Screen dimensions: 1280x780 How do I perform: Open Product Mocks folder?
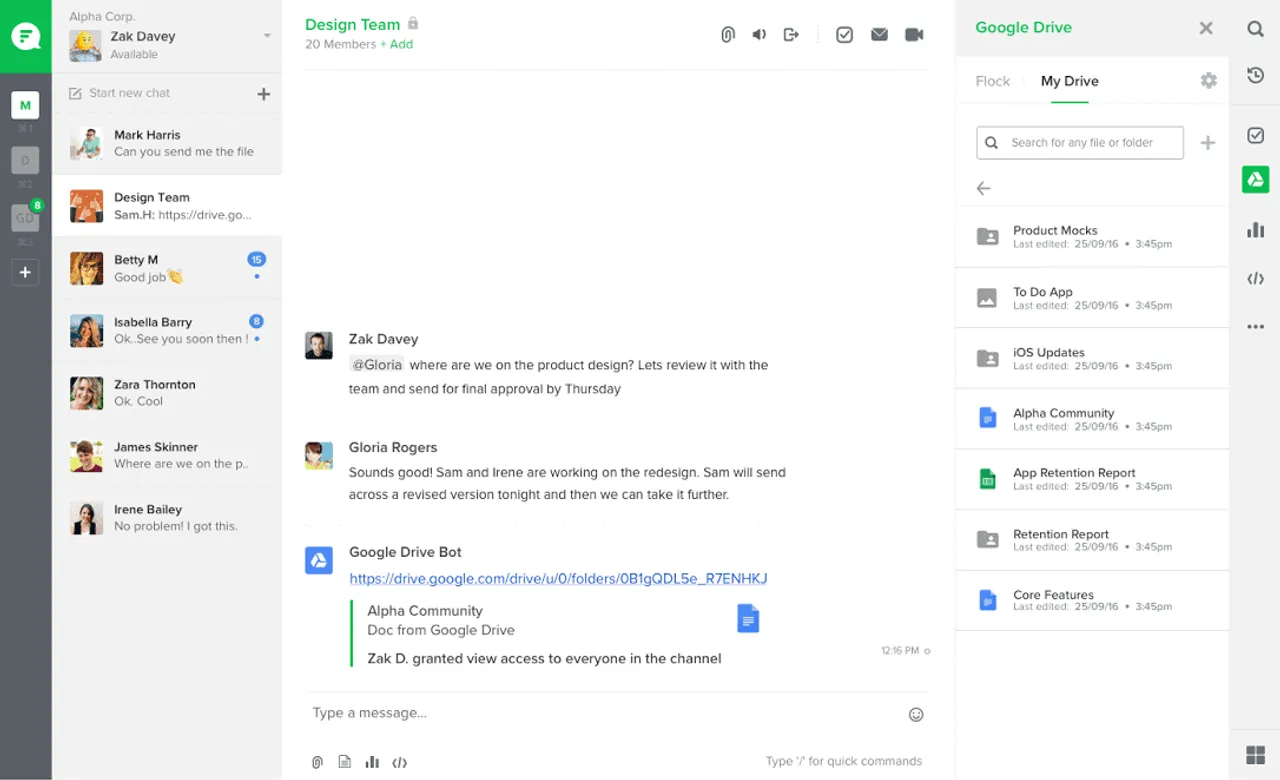point(1092,237)
